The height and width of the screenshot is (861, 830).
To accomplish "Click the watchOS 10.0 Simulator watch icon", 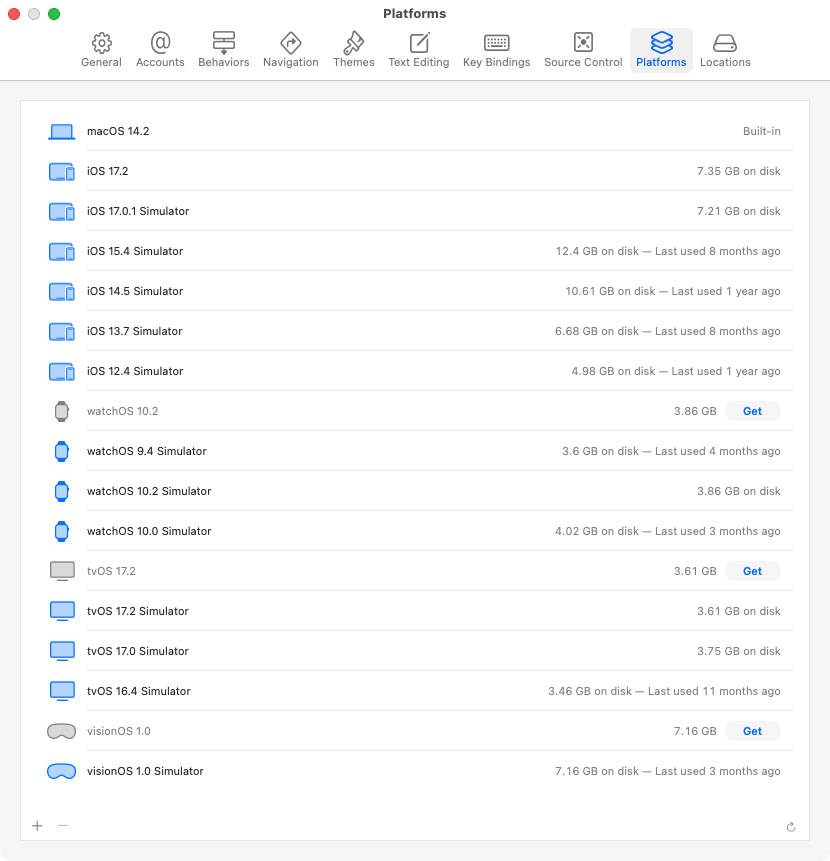I will pos(61,532).
